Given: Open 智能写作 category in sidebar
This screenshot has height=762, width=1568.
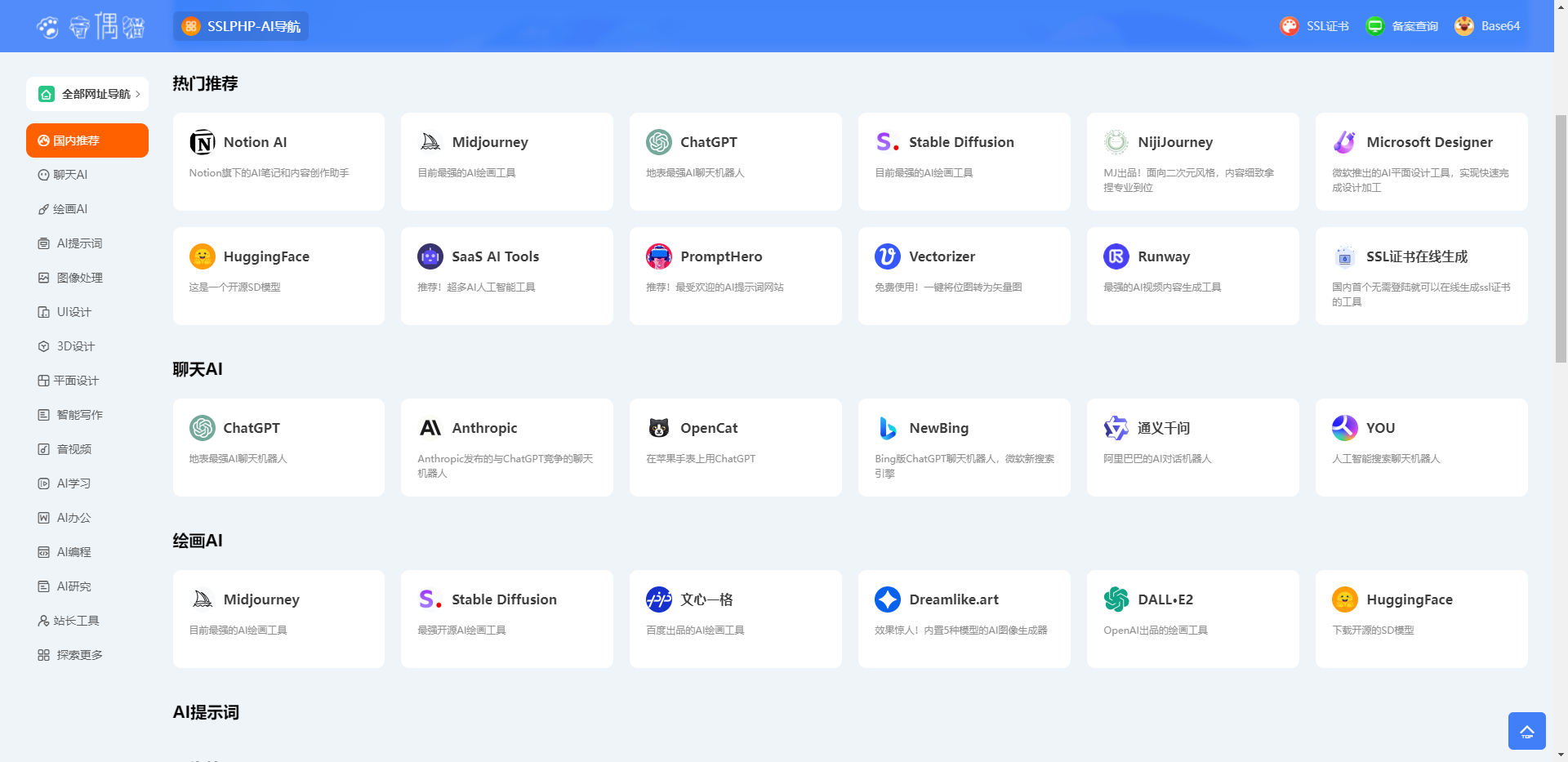Looking at the screenshot, I should click(87, 415).
